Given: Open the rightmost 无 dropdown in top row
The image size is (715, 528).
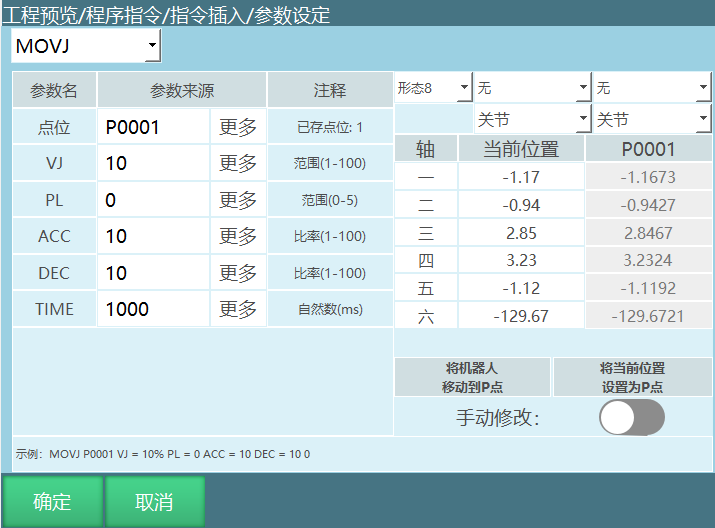Looking at the screenshot, I should tap(653, 87).
